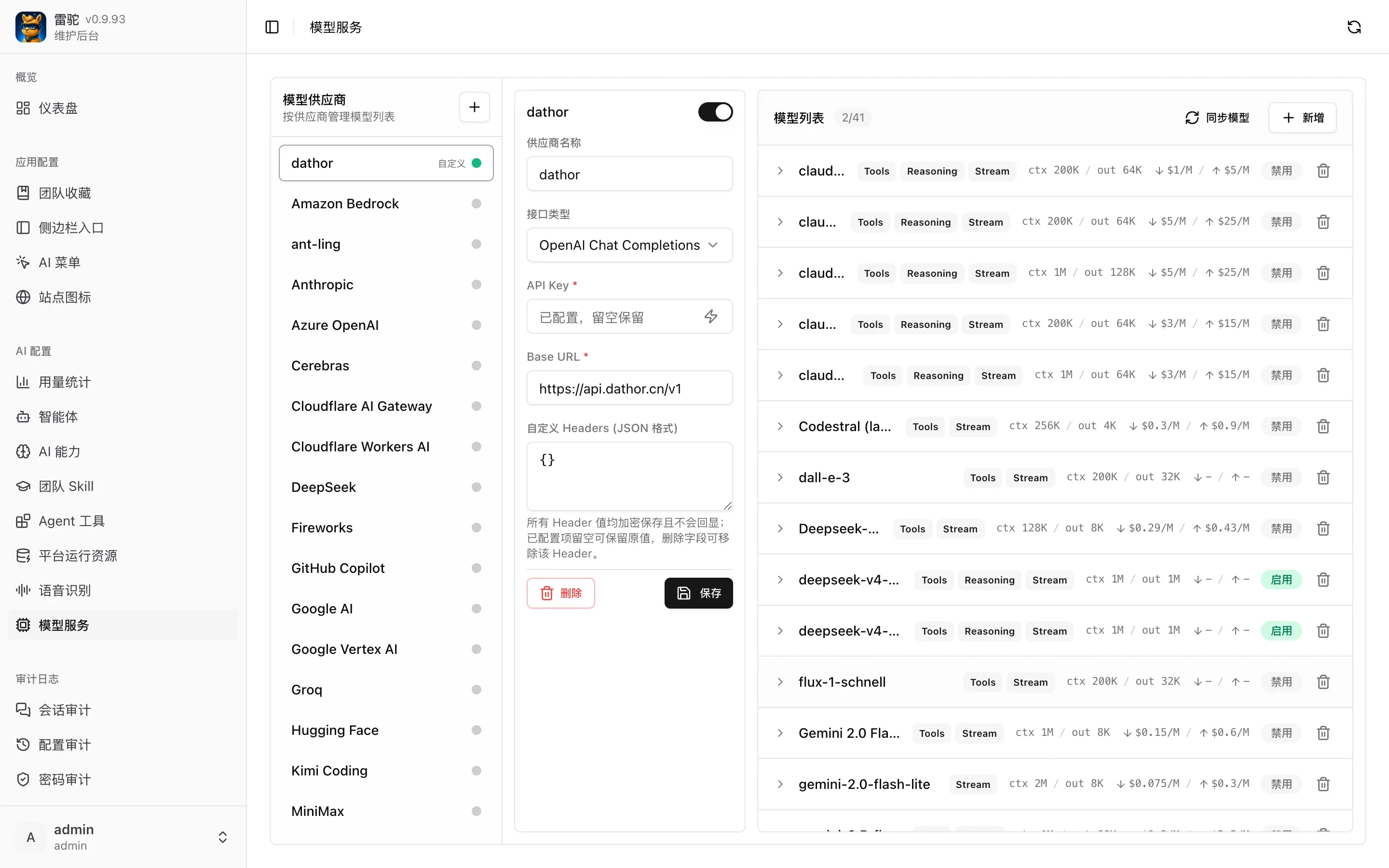Expand the flux-1-schnell model row
The image size is (1389, 868).
(x=780, y=682)
